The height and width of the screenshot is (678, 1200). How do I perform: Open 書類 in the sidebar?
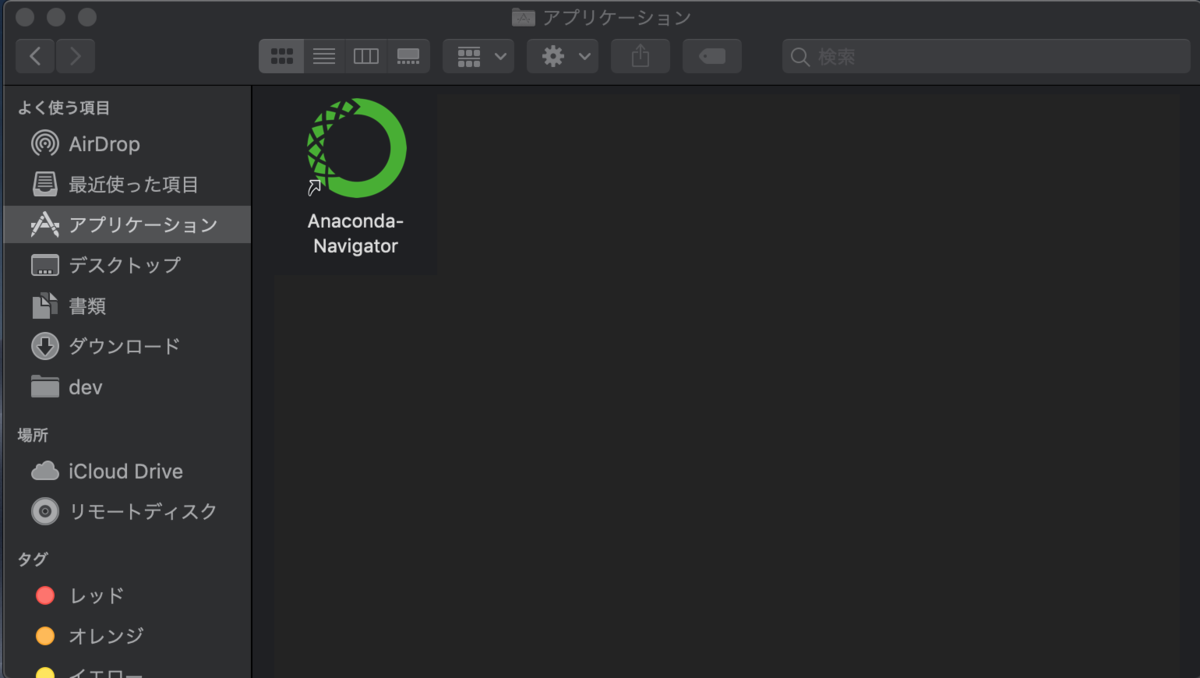click(x=126, y=306)
